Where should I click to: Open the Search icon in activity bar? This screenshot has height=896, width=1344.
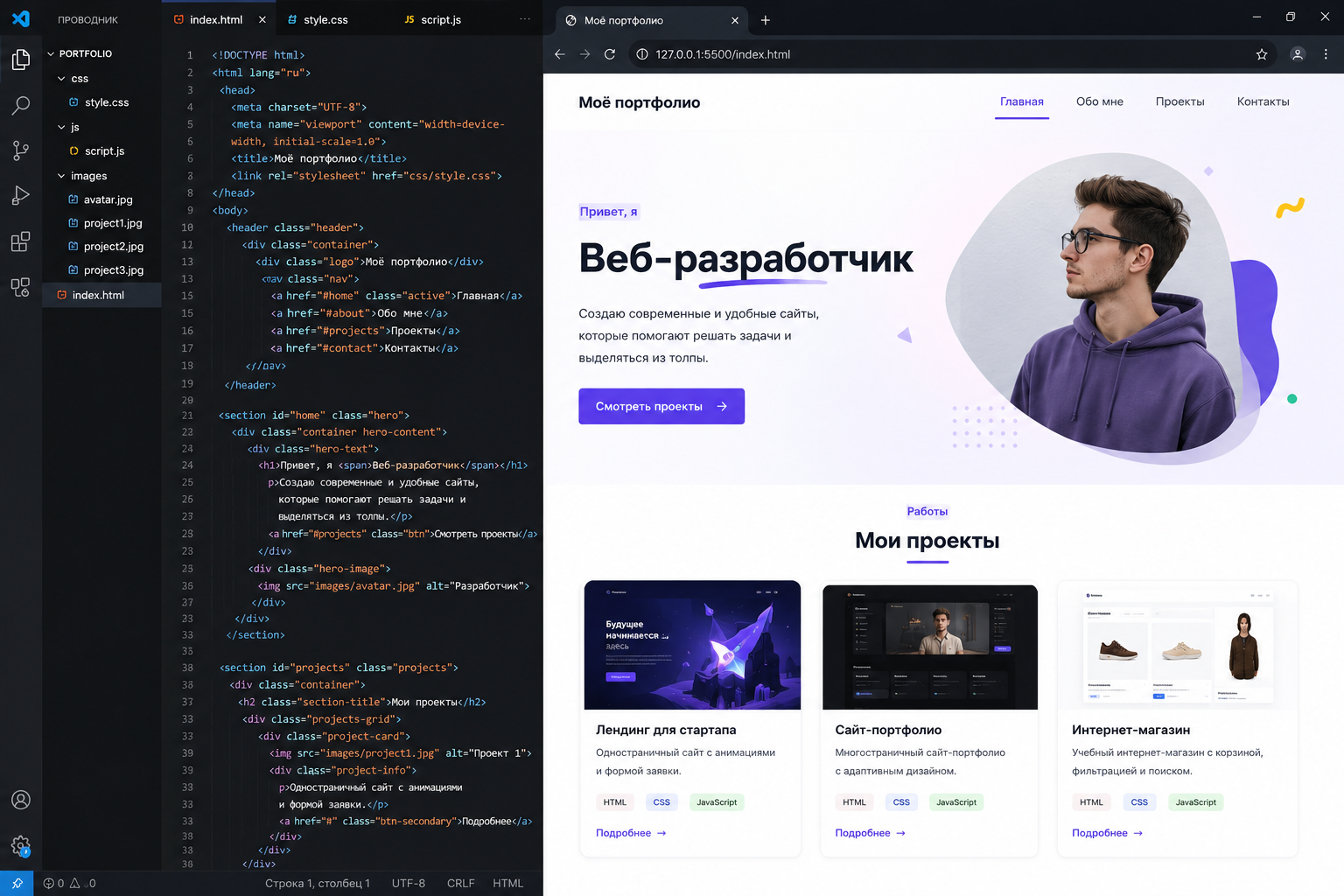[21, 106]
